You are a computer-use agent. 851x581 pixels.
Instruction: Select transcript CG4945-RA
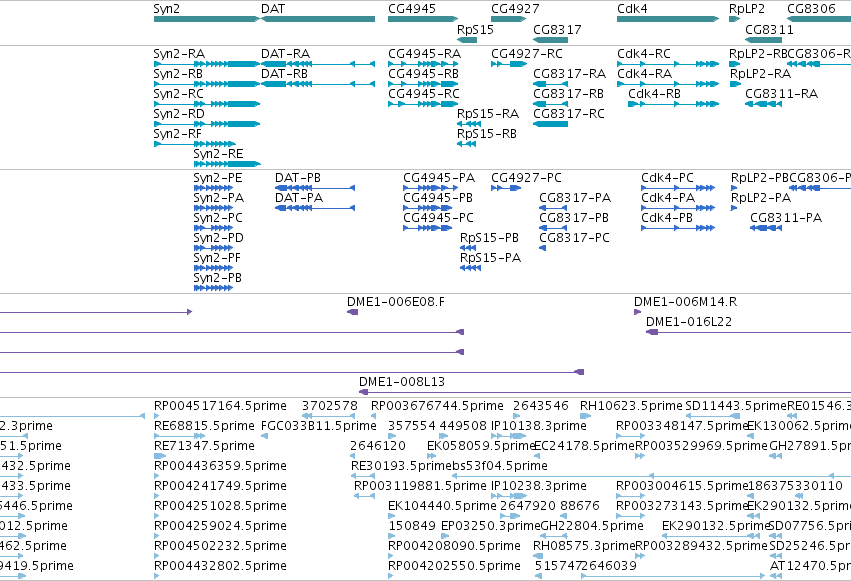tap(423, 64)
